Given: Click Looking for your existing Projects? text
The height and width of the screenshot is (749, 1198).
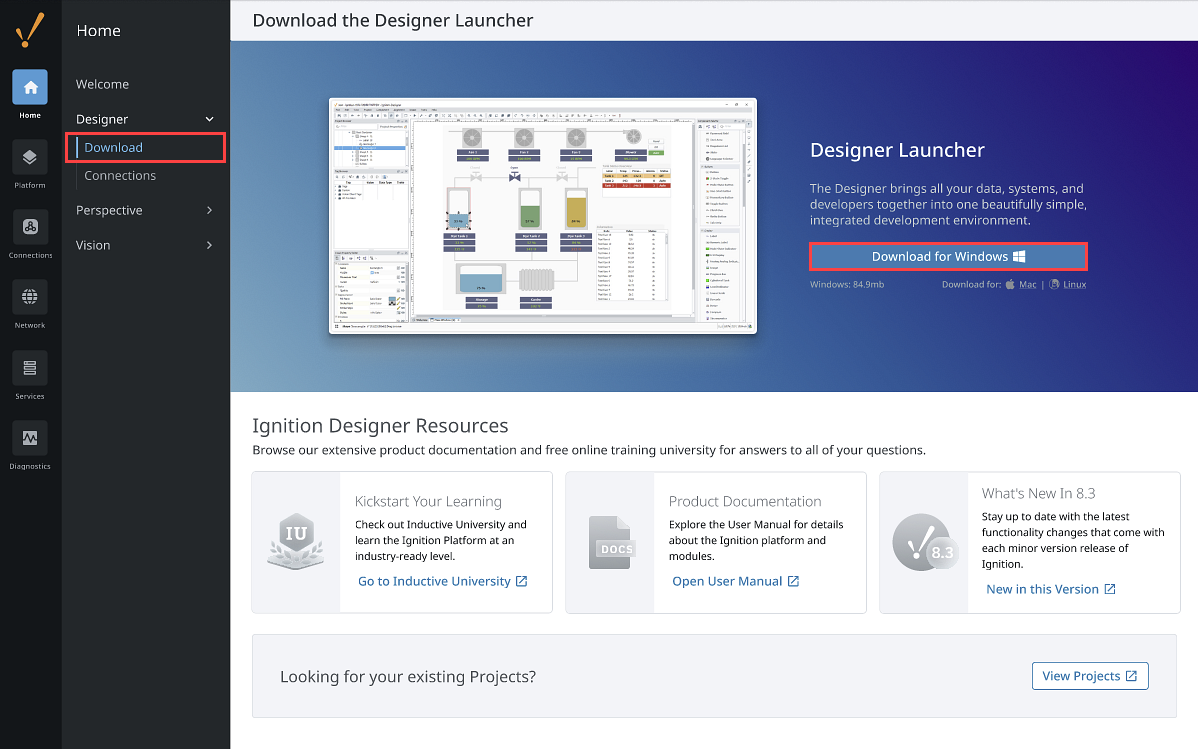Looking at the screenshot, I should pos(408,676).
